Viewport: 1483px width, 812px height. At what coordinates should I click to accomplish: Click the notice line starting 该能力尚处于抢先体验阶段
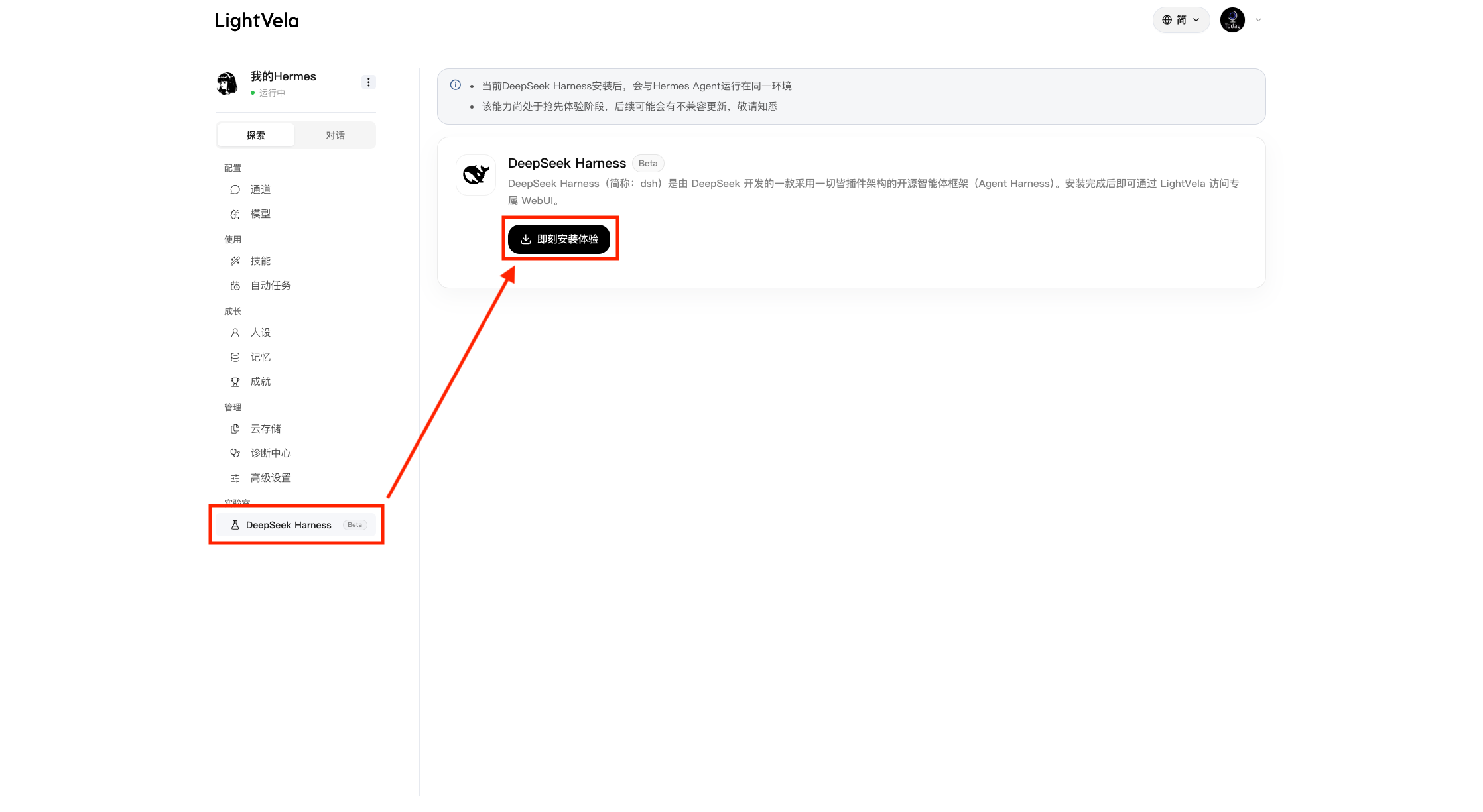coord(629,107)
